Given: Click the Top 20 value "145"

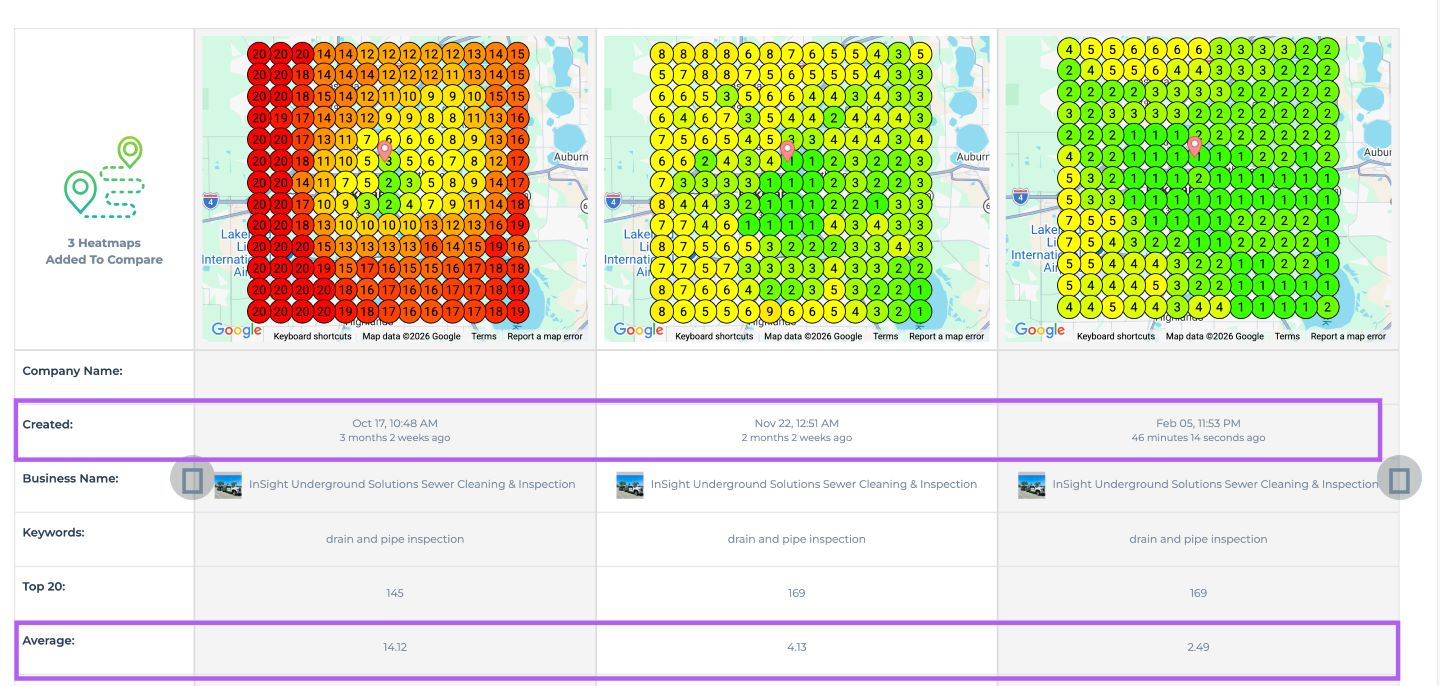Looking at the screenshot, I should [x=395, y=593].
